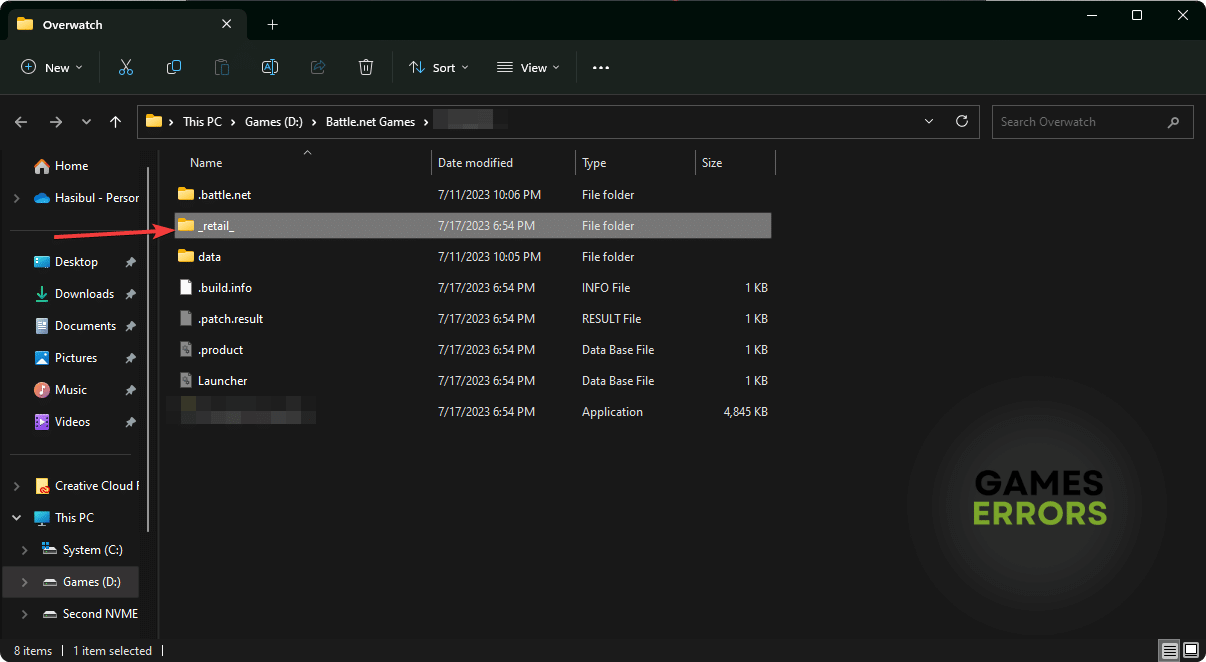Click the Rename icon in toolbar
The height and width of the screenshot is (662, 1206).
coord(270,67)
